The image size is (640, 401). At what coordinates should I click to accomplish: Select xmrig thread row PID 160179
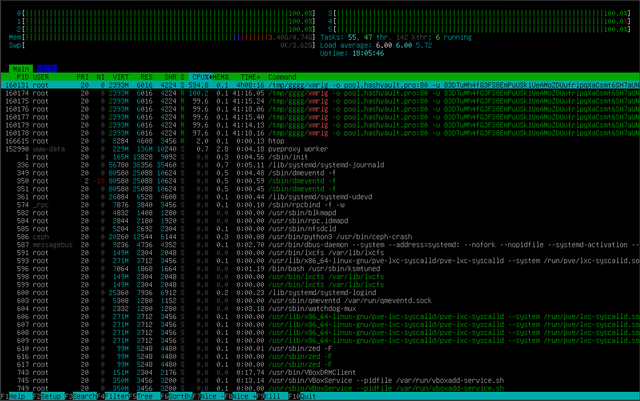[320, 125]
